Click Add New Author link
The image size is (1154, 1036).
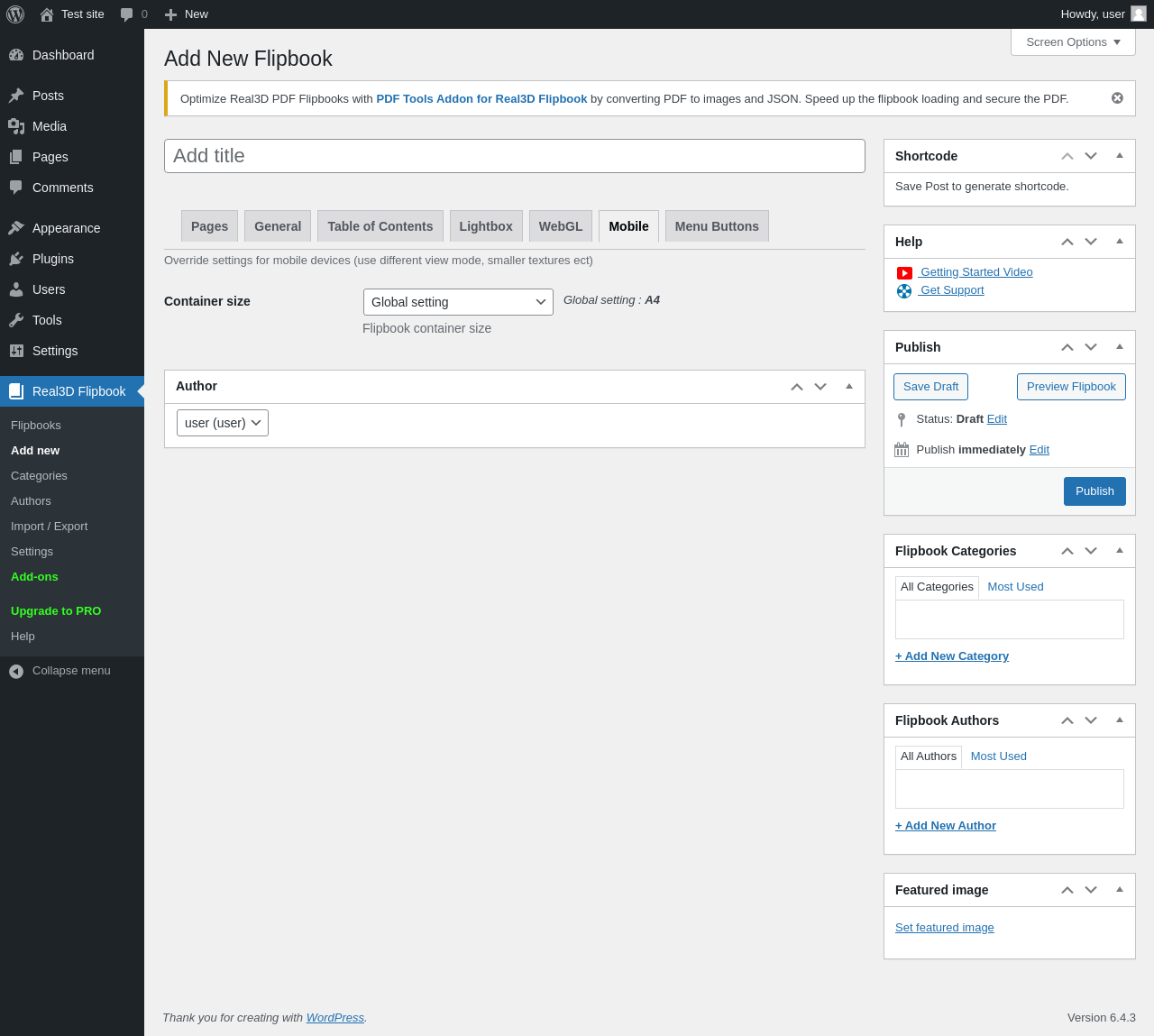[946, 826]
